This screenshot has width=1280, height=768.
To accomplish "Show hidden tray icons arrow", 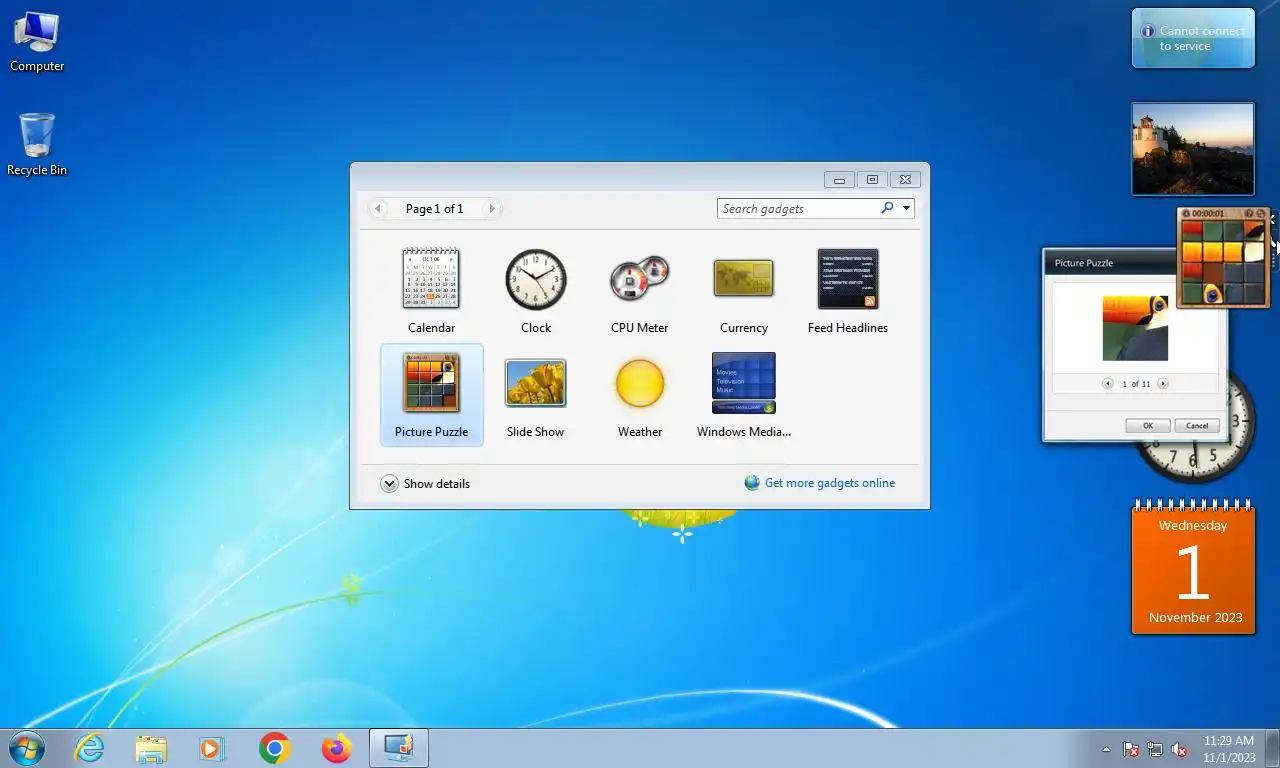I will [x=1106, y=749].
